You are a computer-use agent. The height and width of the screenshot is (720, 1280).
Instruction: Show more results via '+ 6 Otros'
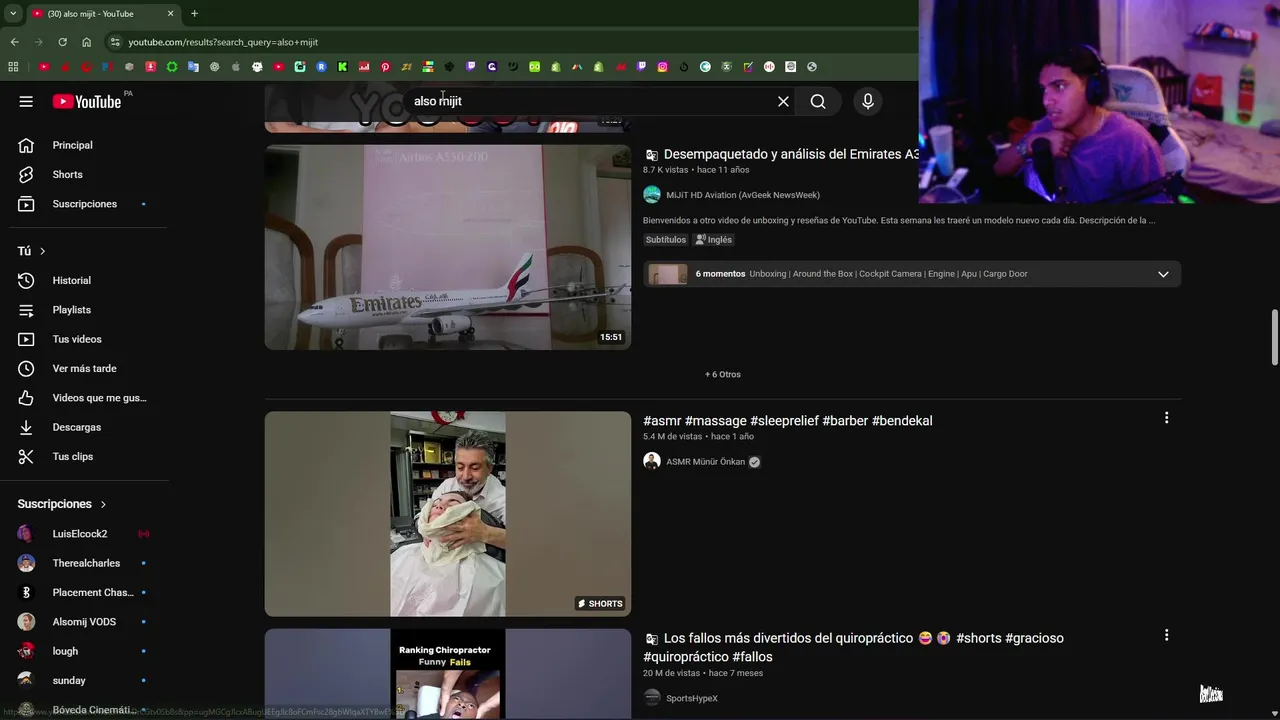723,374
